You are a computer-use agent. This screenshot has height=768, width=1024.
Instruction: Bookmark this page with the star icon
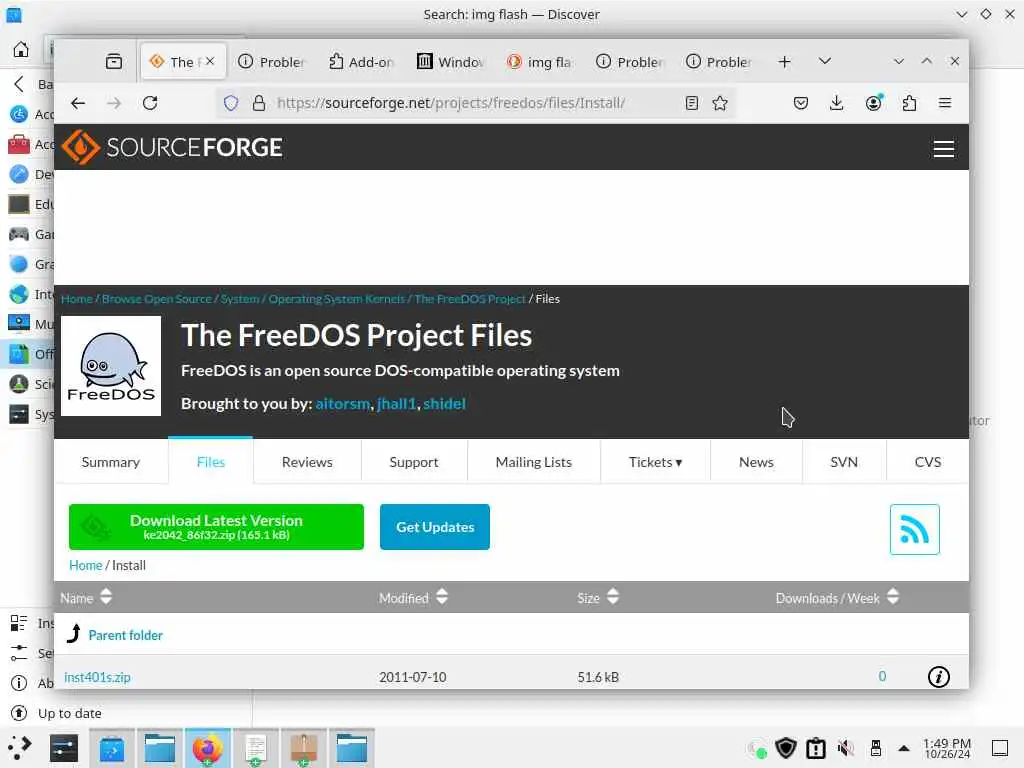click(720, 103)
